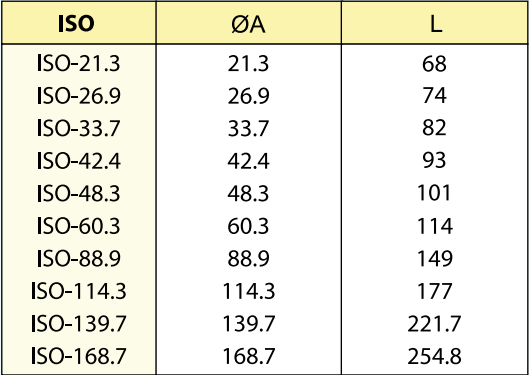Select the ISO-88.9 row label
Image resolution: width=529 pixels, height=375 pixels.
click(79, 258)
